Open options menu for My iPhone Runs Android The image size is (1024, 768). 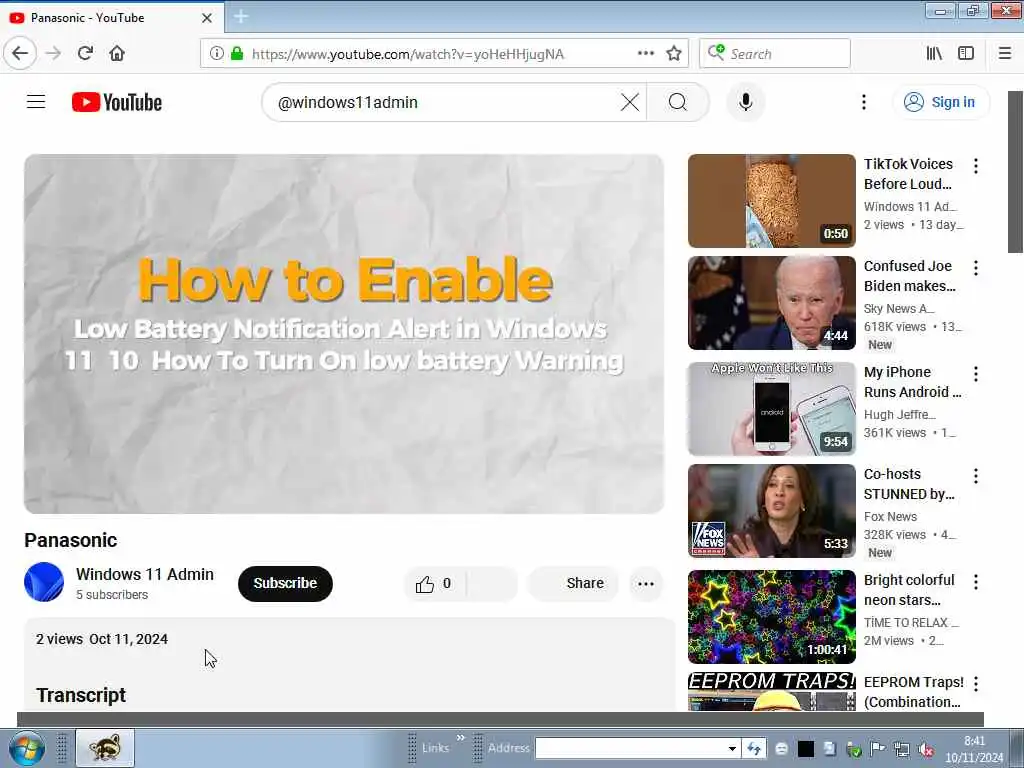(976, 374)
